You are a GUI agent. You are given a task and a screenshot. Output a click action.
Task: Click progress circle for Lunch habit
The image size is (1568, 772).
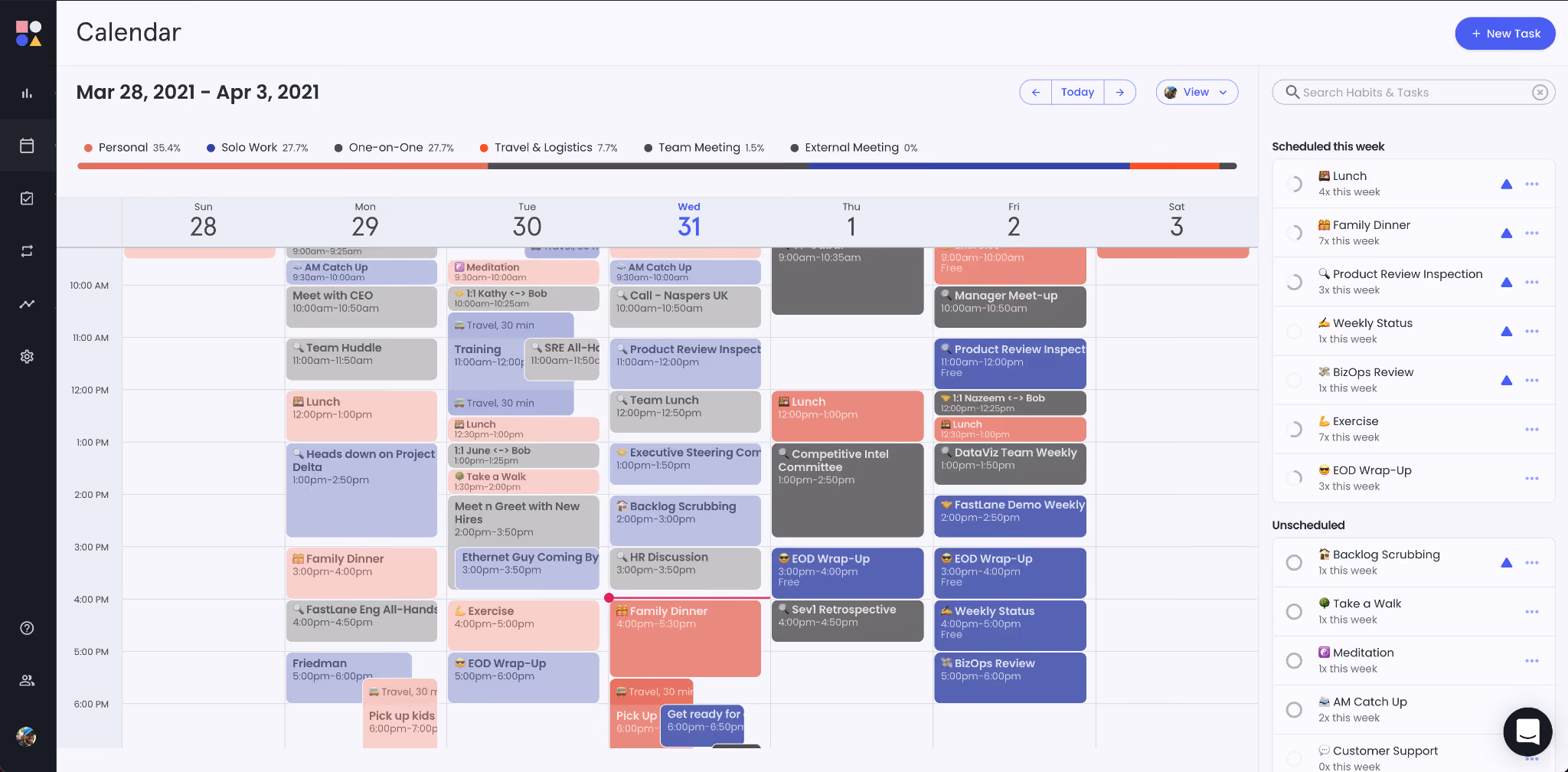(x=1294, y=184)
